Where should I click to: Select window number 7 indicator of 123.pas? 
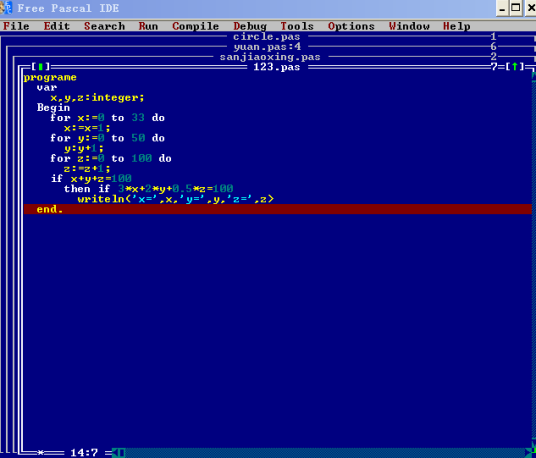494,67
